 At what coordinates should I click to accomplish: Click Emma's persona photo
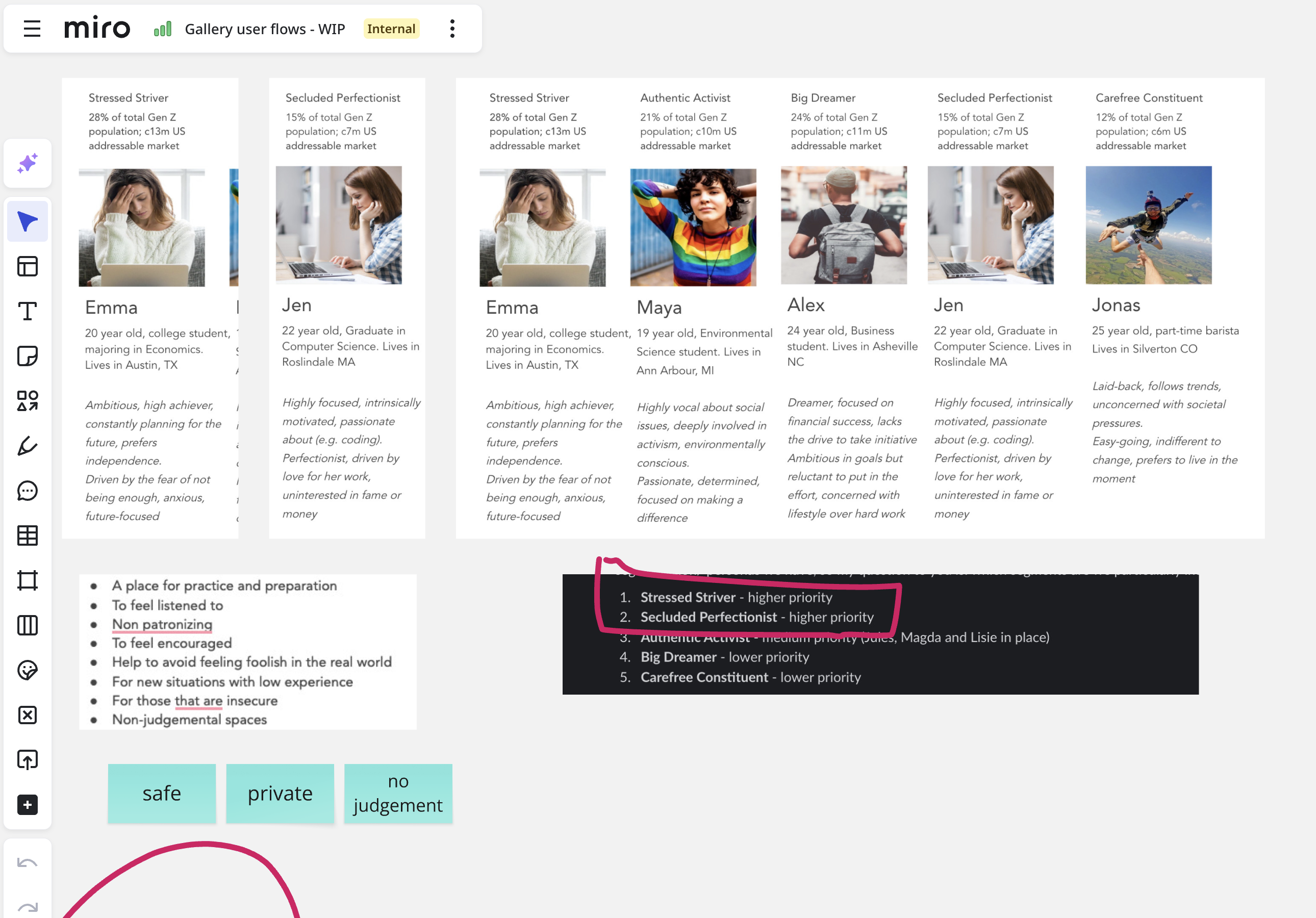click(x=142, y=226)
